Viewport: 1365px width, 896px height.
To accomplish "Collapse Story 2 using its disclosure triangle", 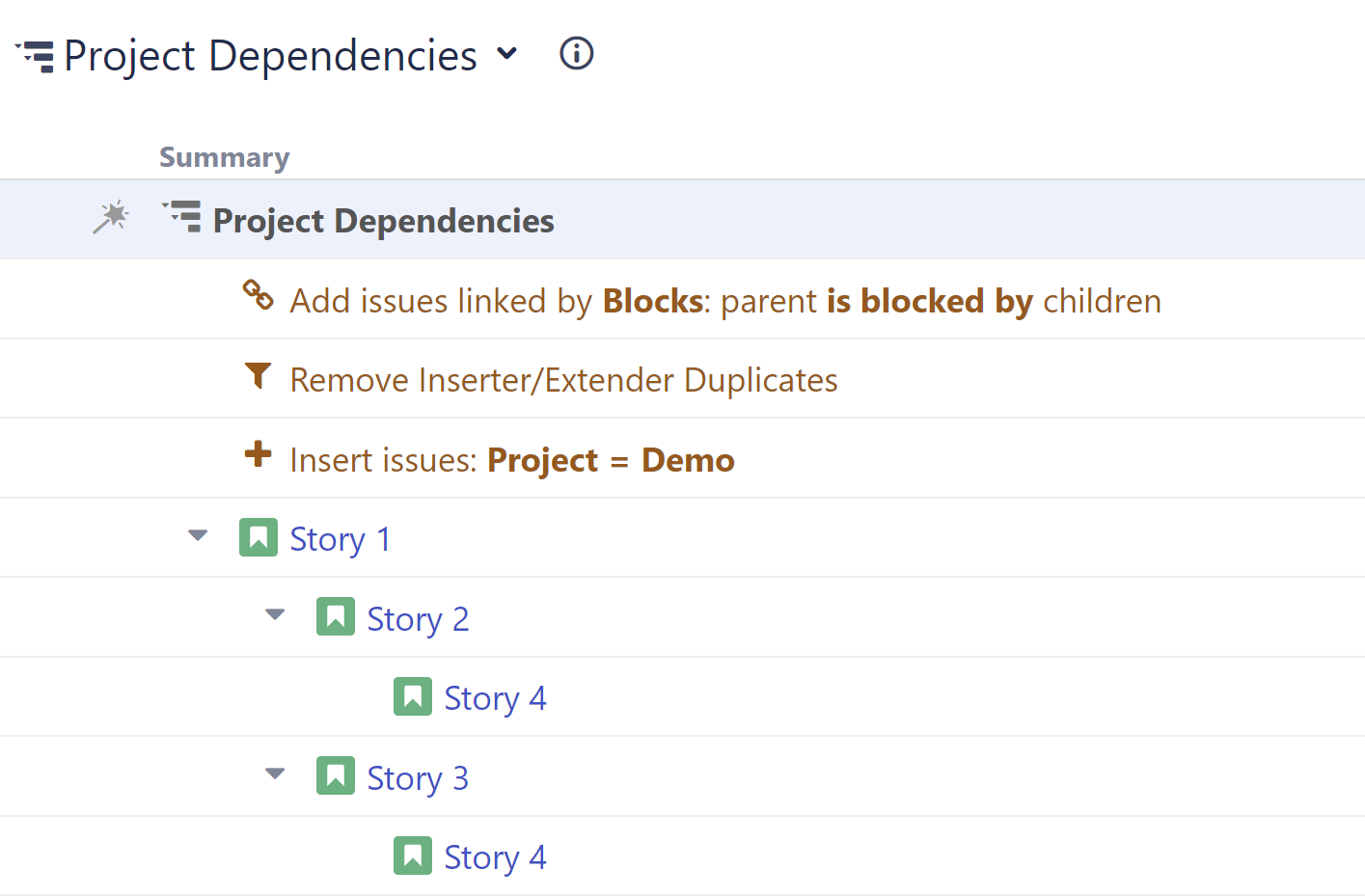I will point(275,615).
